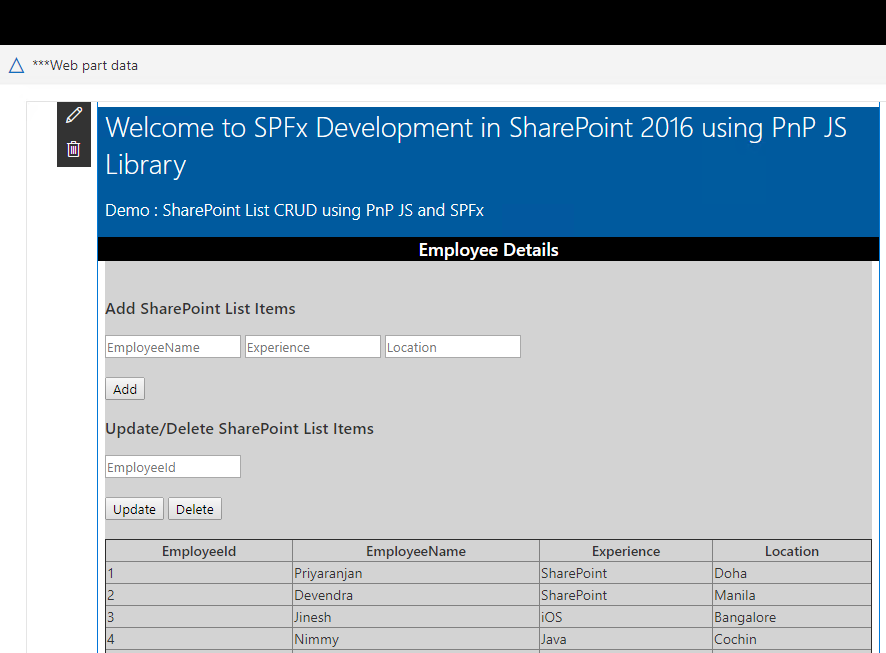Select the Devendra name cell
The height and width of the screenshot is (653, 886).
pos(416,595)
